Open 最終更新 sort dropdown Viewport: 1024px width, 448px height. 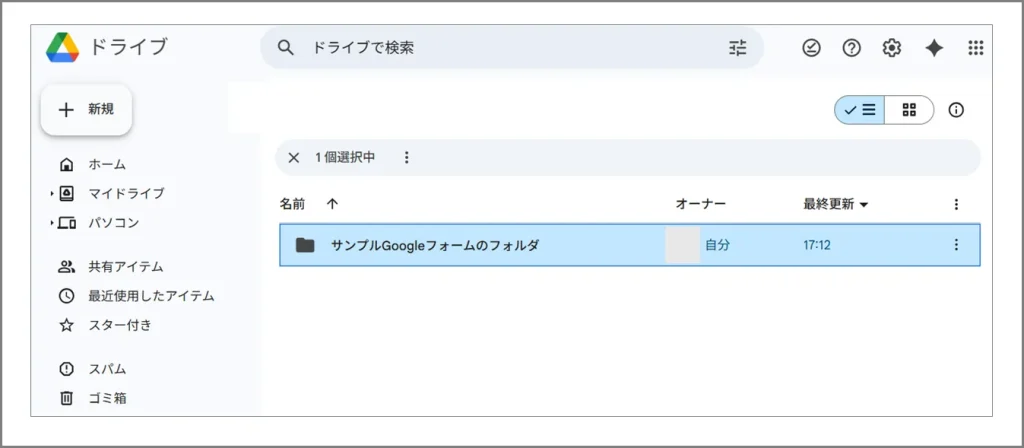pyautogui.click(x=835, y=204)
